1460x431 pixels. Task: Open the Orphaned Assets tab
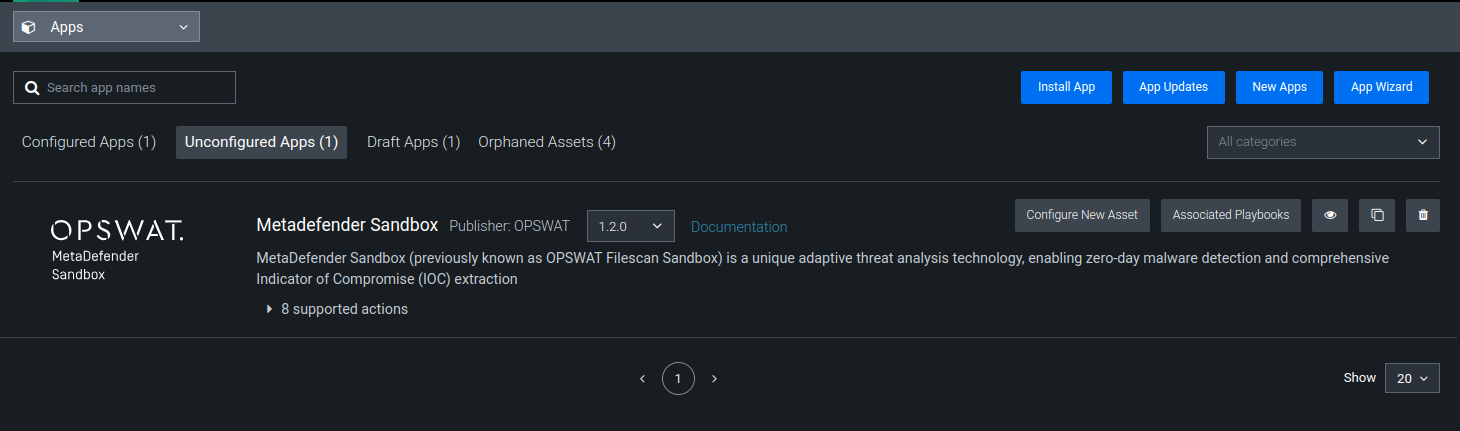(x=547, y=142)
